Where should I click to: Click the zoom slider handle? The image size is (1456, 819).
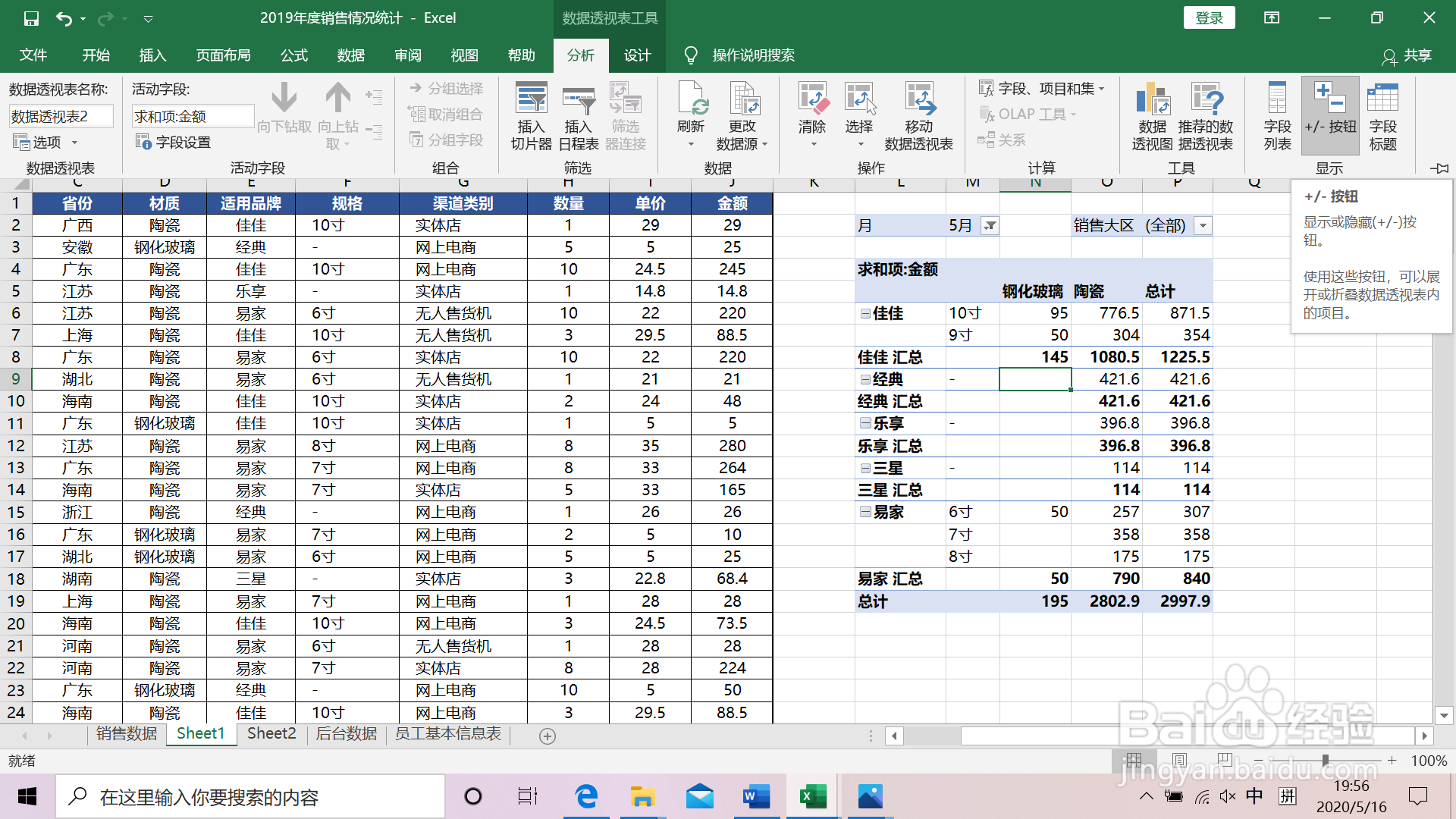pos(1326,760)
